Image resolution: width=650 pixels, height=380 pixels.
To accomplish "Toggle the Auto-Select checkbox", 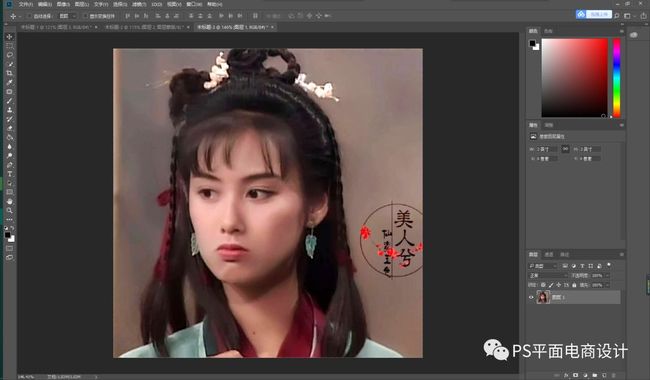I will click(29, 16).
